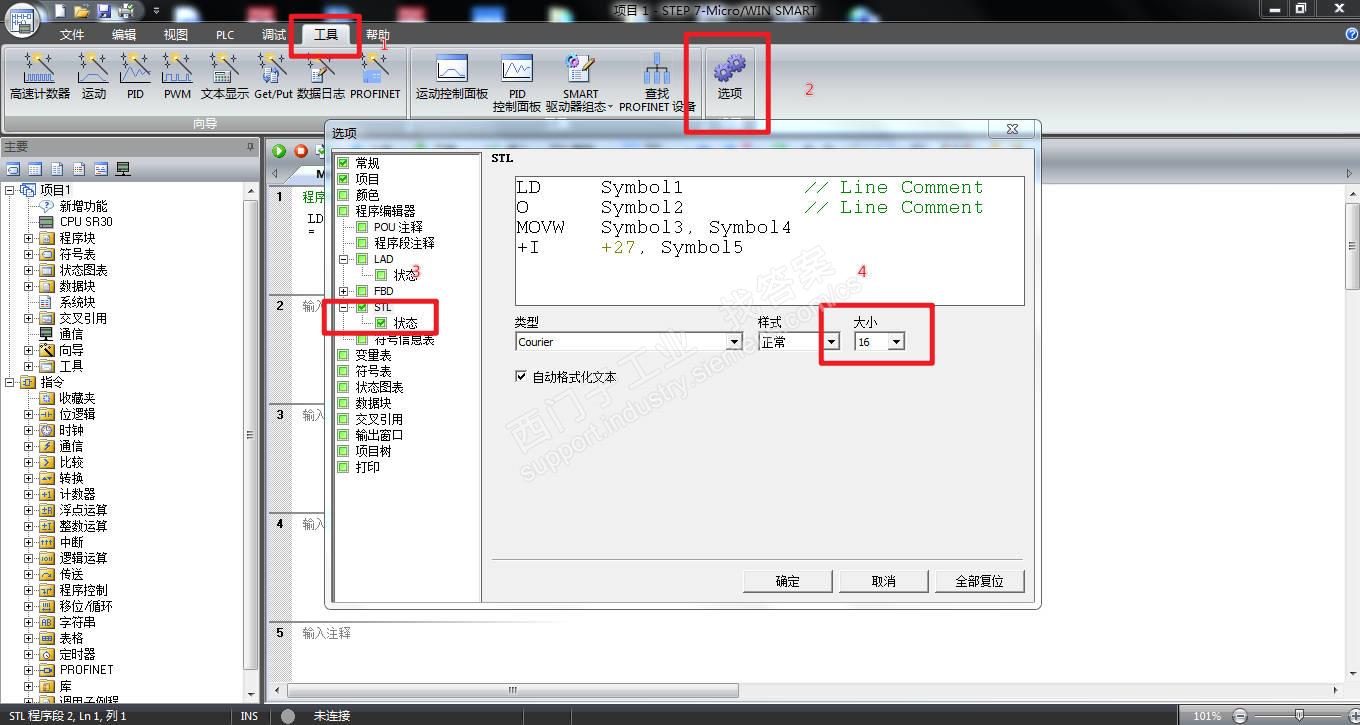This screenshot has width=1360, height=725.
Task: Switch to the 编辑 ribbon tab
Action: click(124, 34)
